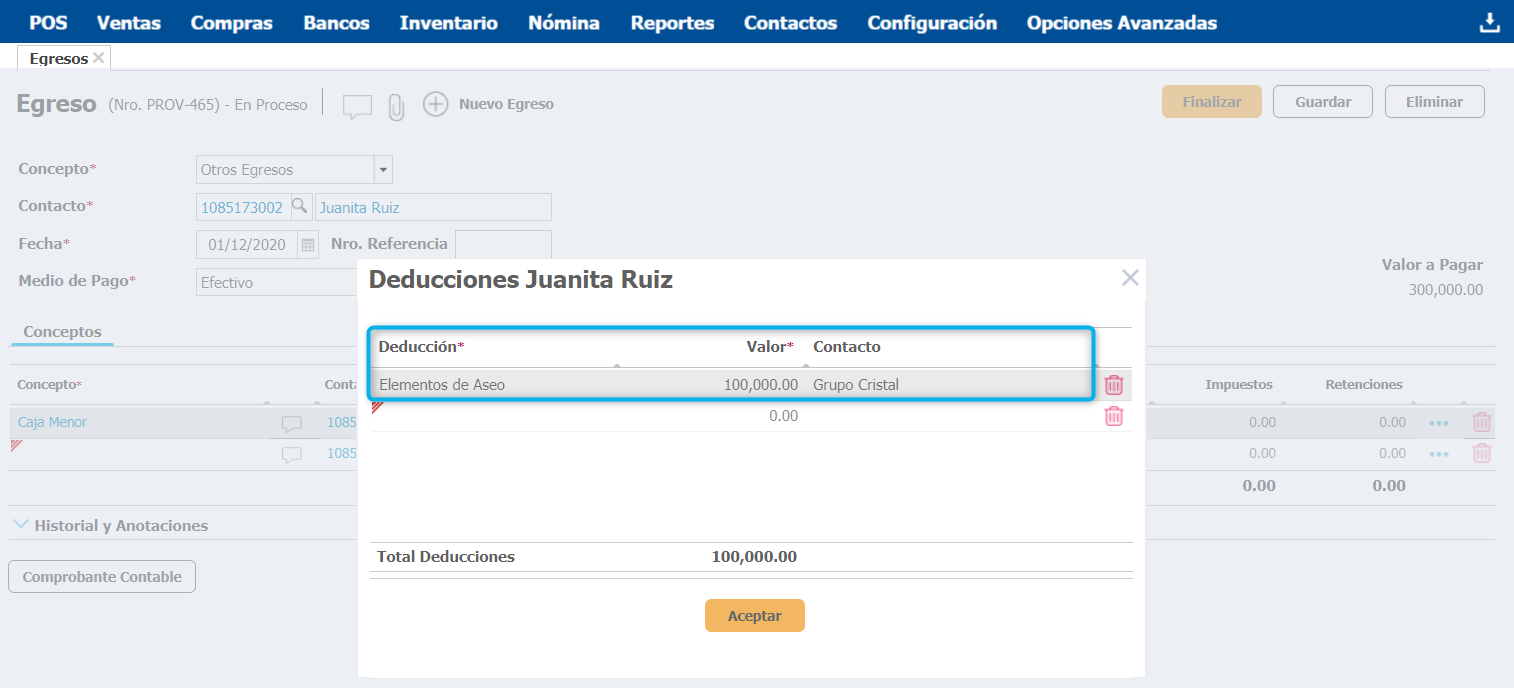Close the Egresos tab

tap(98, 58)
